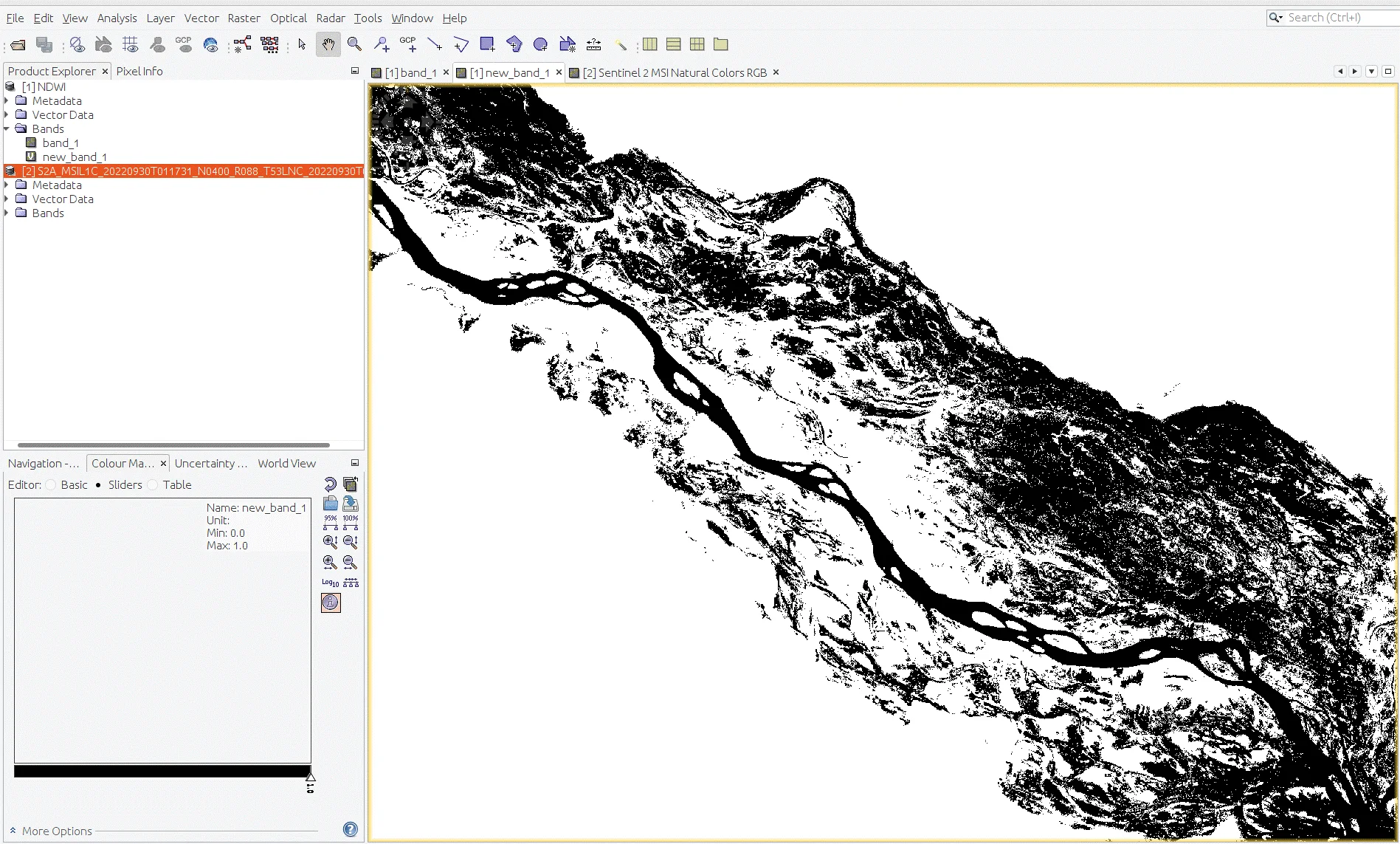This screenshot has width=1400, height=844.
Task: Expand Metadata under the NDWI product
Action: tap(7, 100)
